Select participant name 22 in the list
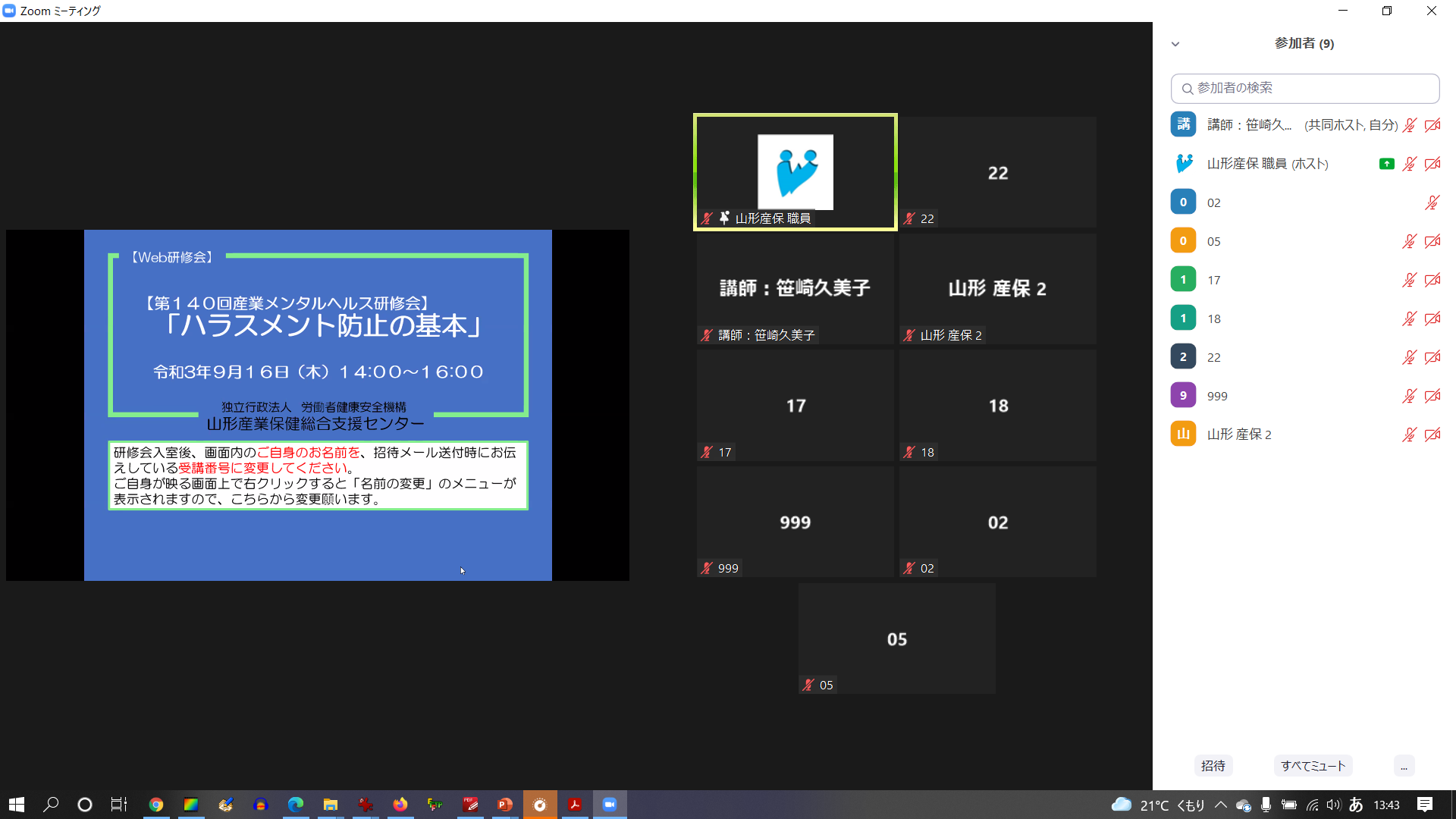Screen dimensions: 1456x819 click(1214, 358)
